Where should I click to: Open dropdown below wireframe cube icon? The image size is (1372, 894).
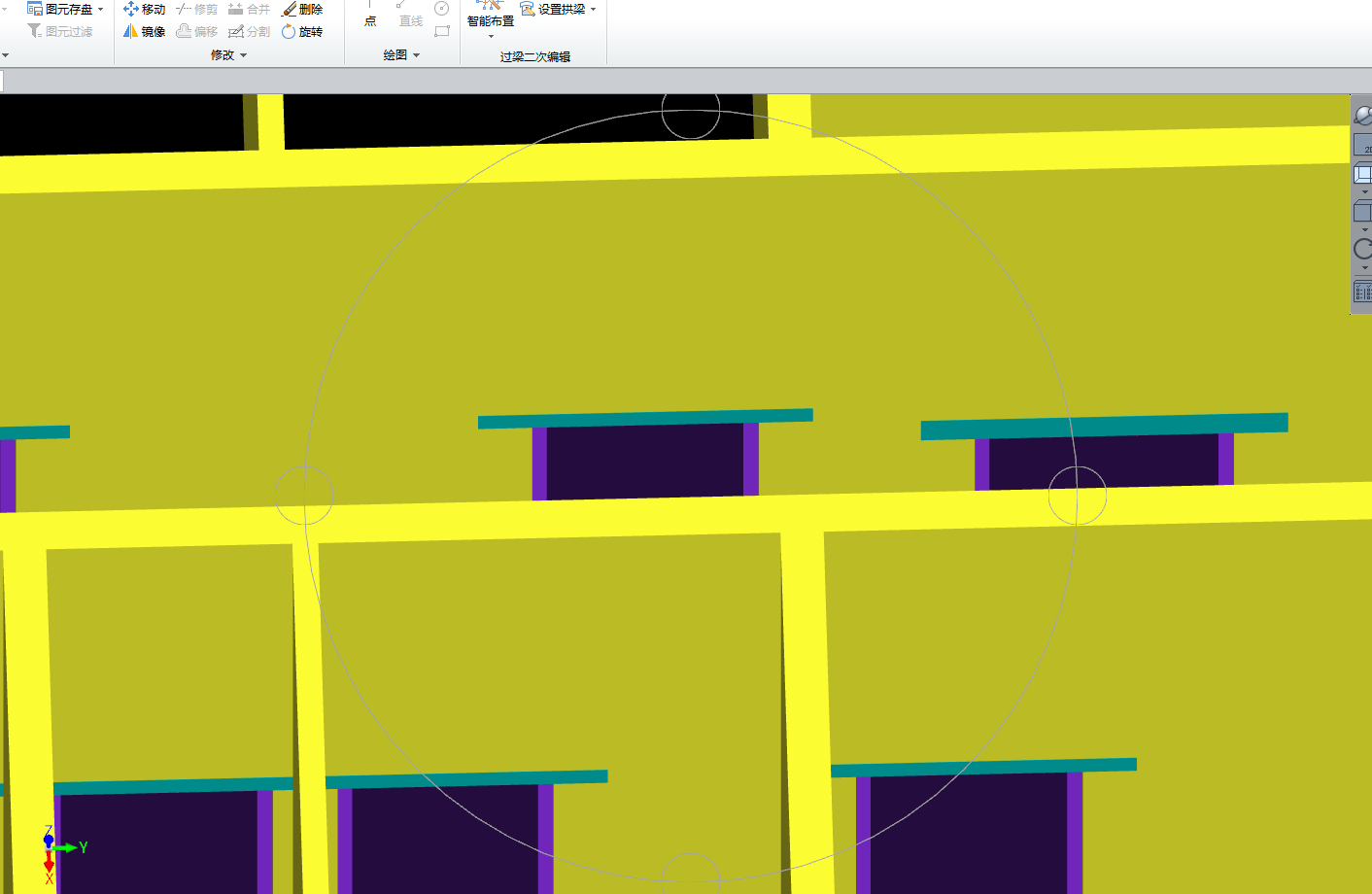(x=1364, y=191)
